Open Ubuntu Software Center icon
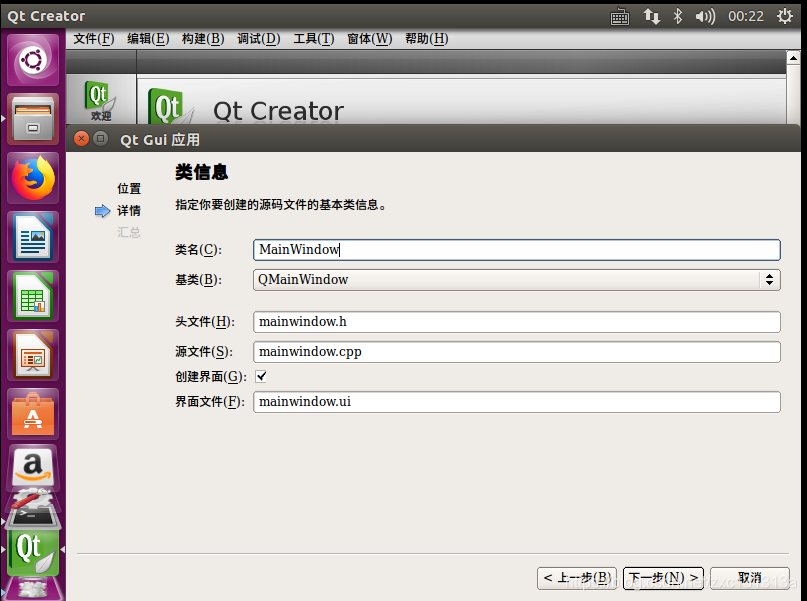Viewport: 807px width, 601px height. coord(33,414)
